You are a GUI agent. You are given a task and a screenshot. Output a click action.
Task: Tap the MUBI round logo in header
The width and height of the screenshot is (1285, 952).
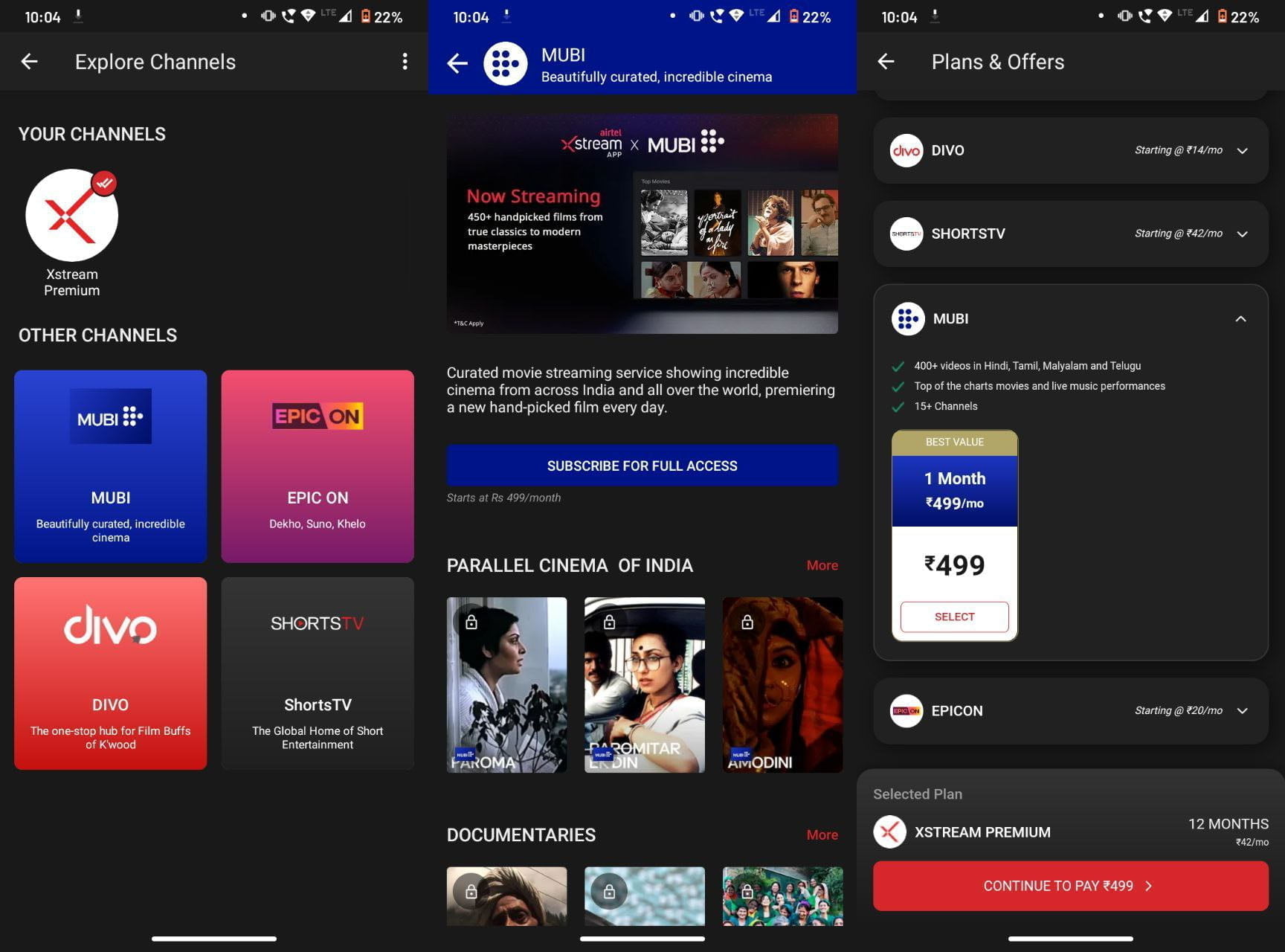pos(506,64)
